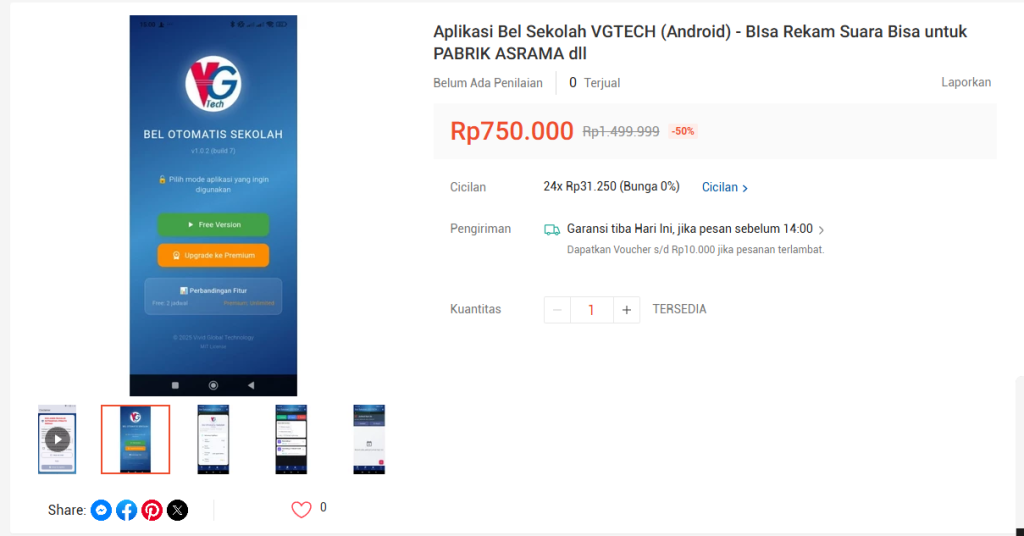Image resolution: width=1024 pixels, height=536 pixels.
Task: Click Laporkan to report listing
Action: [x=966, y=82]
